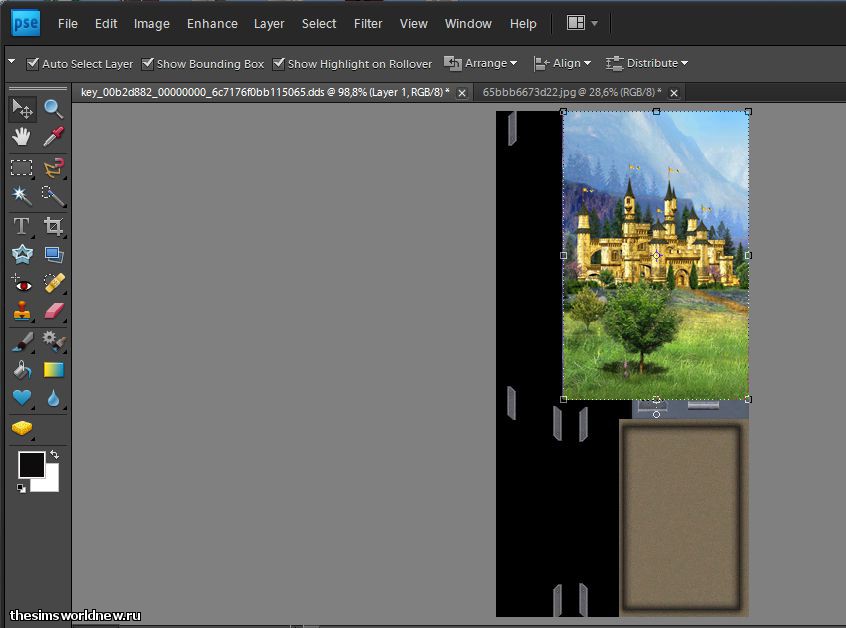
Task: Open the Window menu
Action: 468,24
